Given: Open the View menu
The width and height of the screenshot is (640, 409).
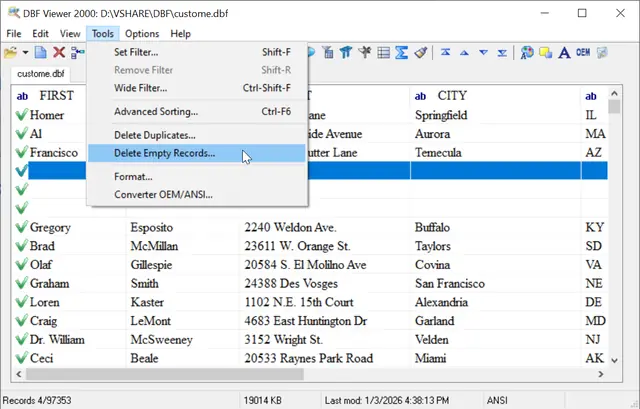Looking at the screenshot, I should [70, 34].
